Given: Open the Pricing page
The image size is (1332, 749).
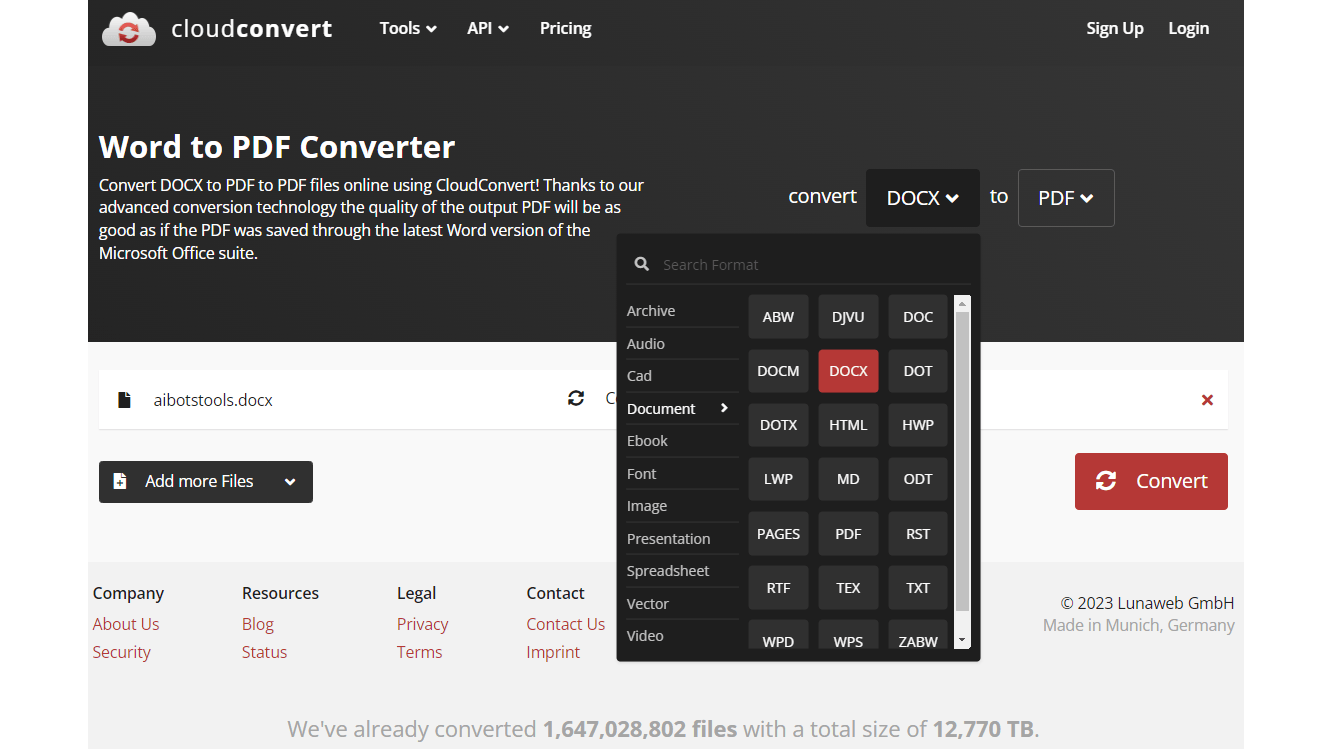Looking at the screenshot, I should [x=566, y=28].
